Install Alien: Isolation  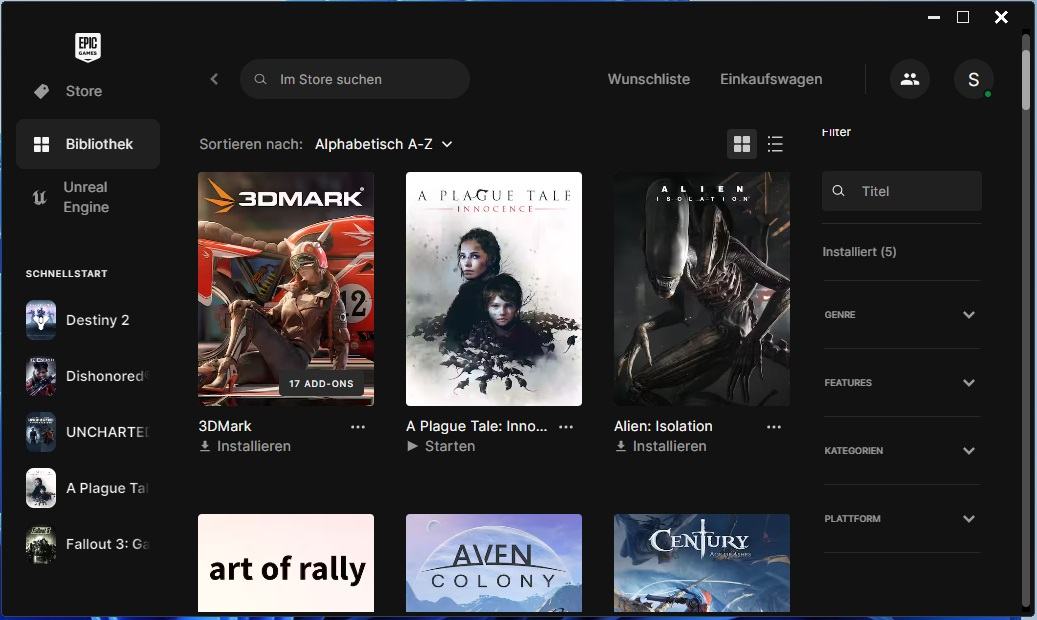[661, 447]
